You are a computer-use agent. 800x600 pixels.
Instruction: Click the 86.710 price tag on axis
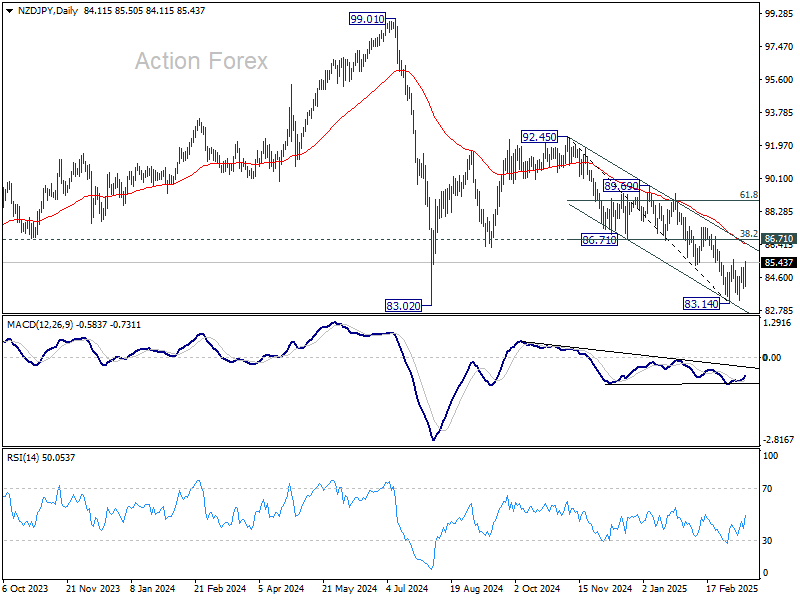pyautogui.click(x=779, y=238)
